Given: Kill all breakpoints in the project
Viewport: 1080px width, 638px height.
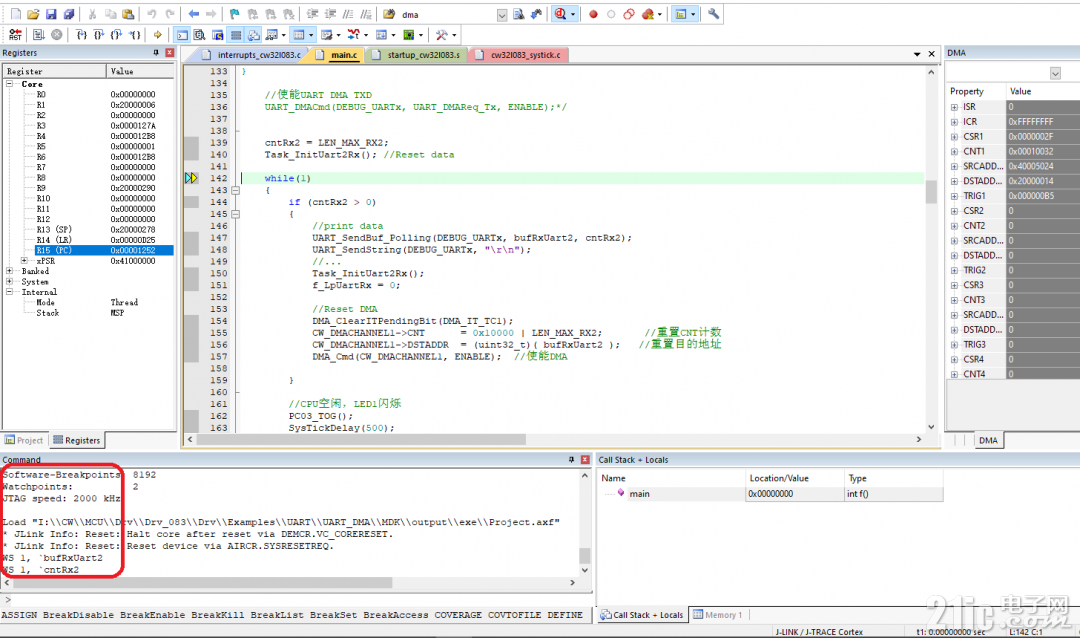Looking at the screenshot, I should [x=647, y=14].
